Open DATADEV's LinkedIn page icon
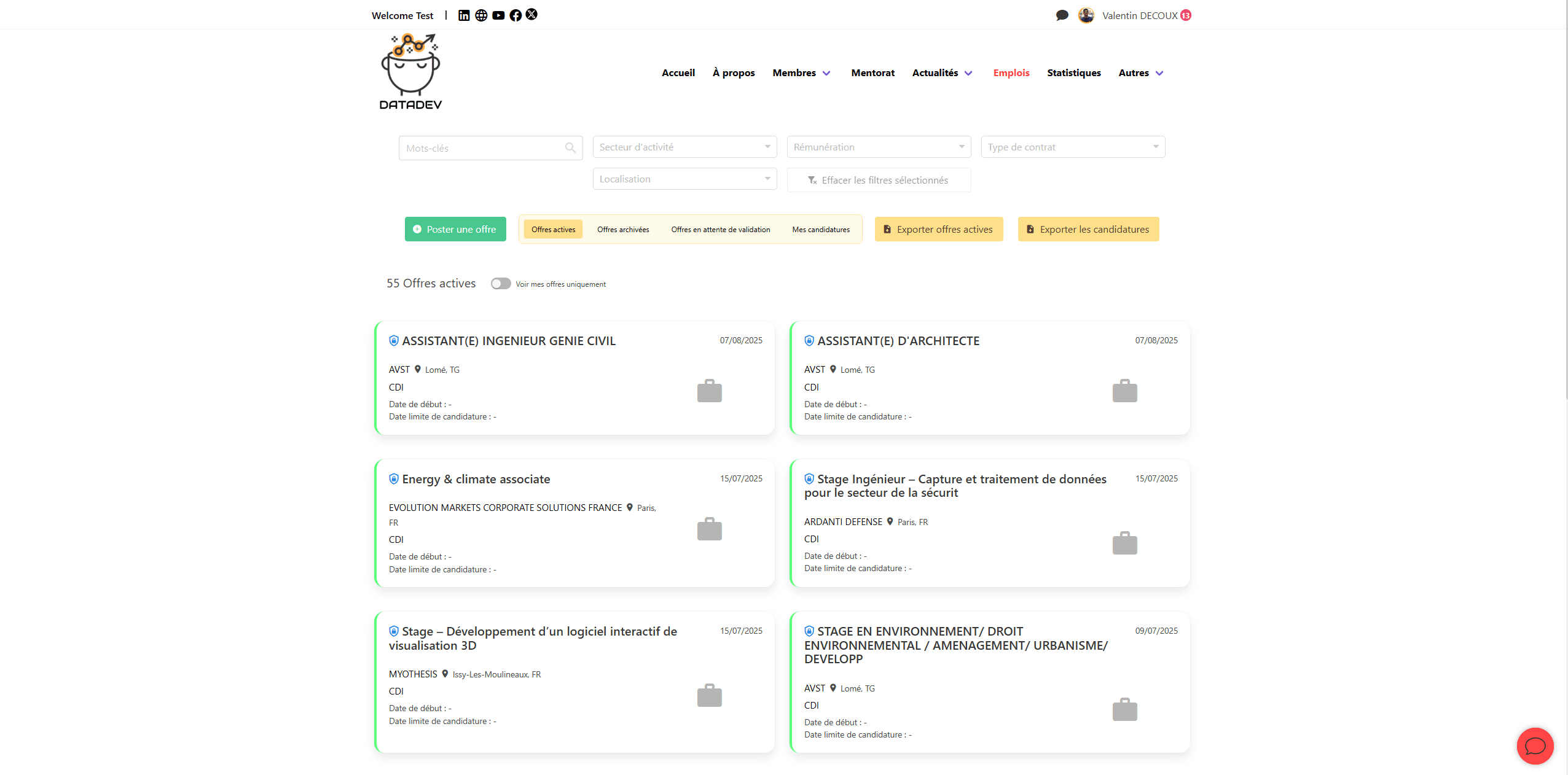 coord(465,15)
